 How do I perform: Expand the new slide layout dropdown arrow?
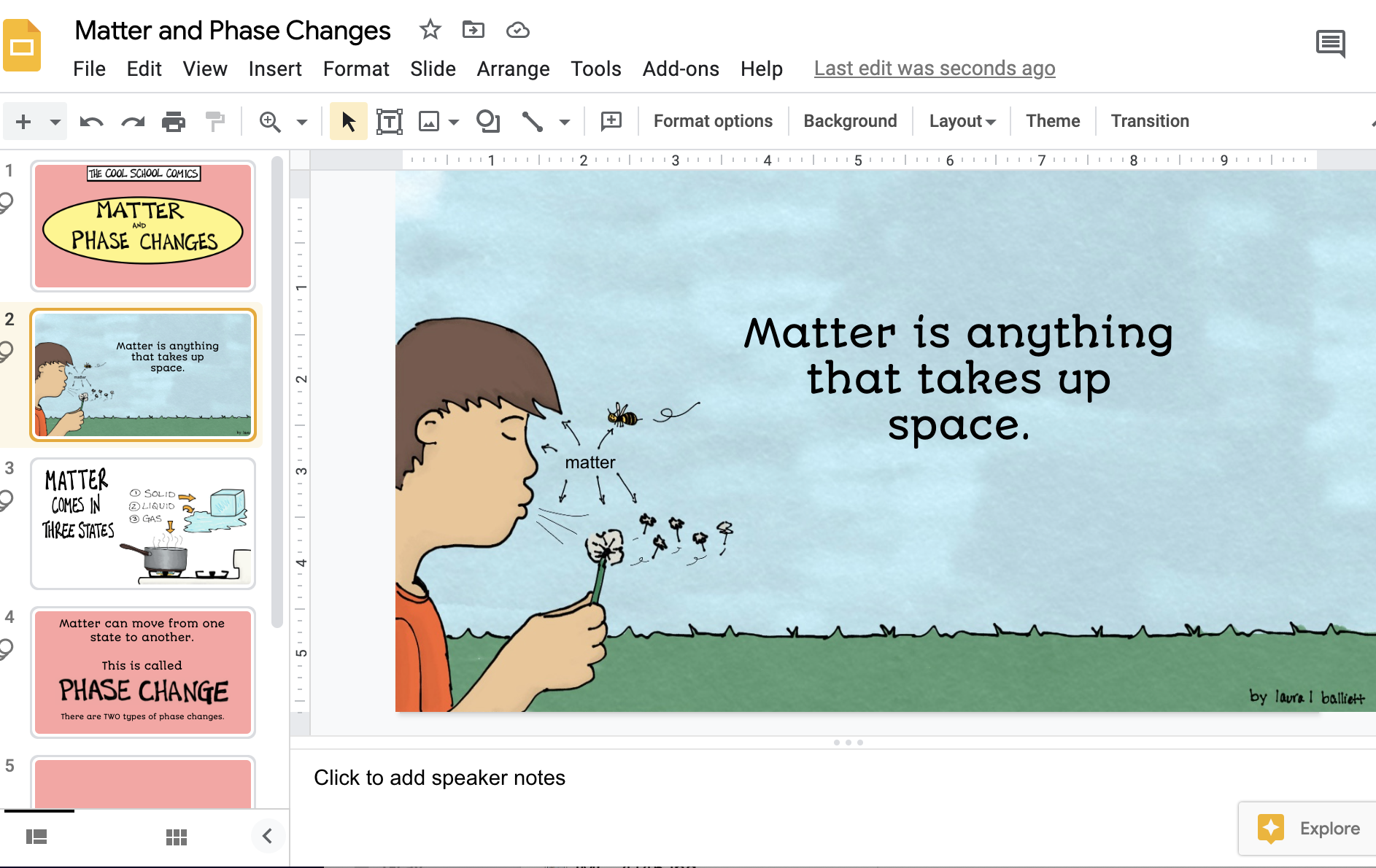coord(55,121)
